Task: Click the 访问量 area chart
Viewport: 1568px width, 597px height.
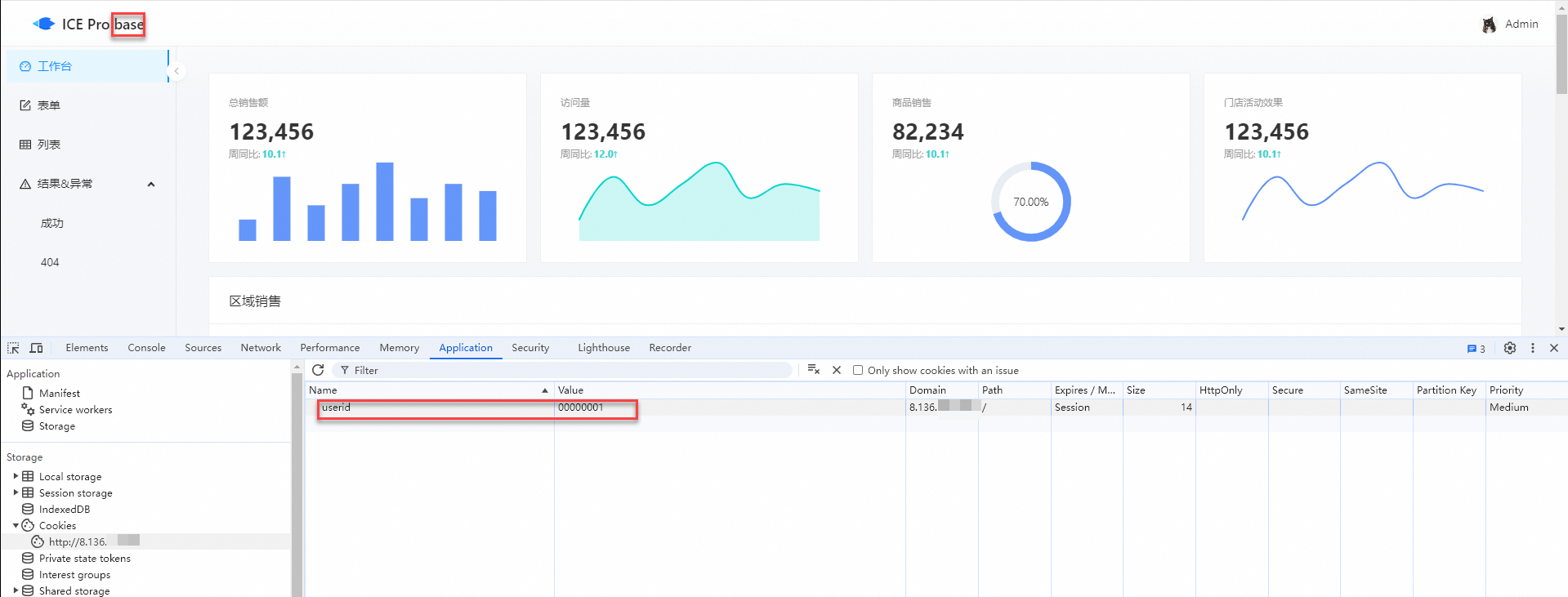Action: pos(699,202)
